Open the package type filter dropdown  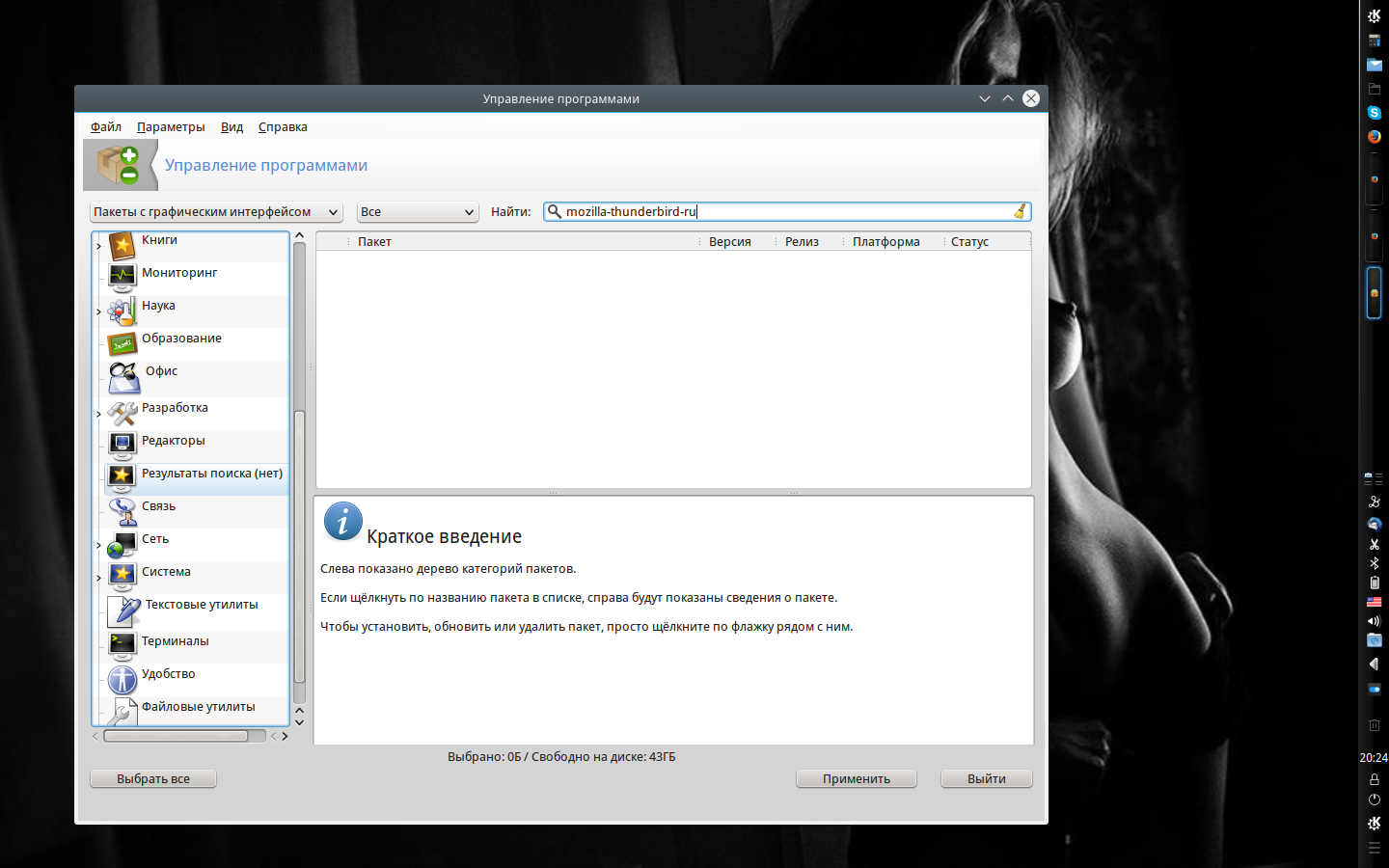click(x=216, y=212)
